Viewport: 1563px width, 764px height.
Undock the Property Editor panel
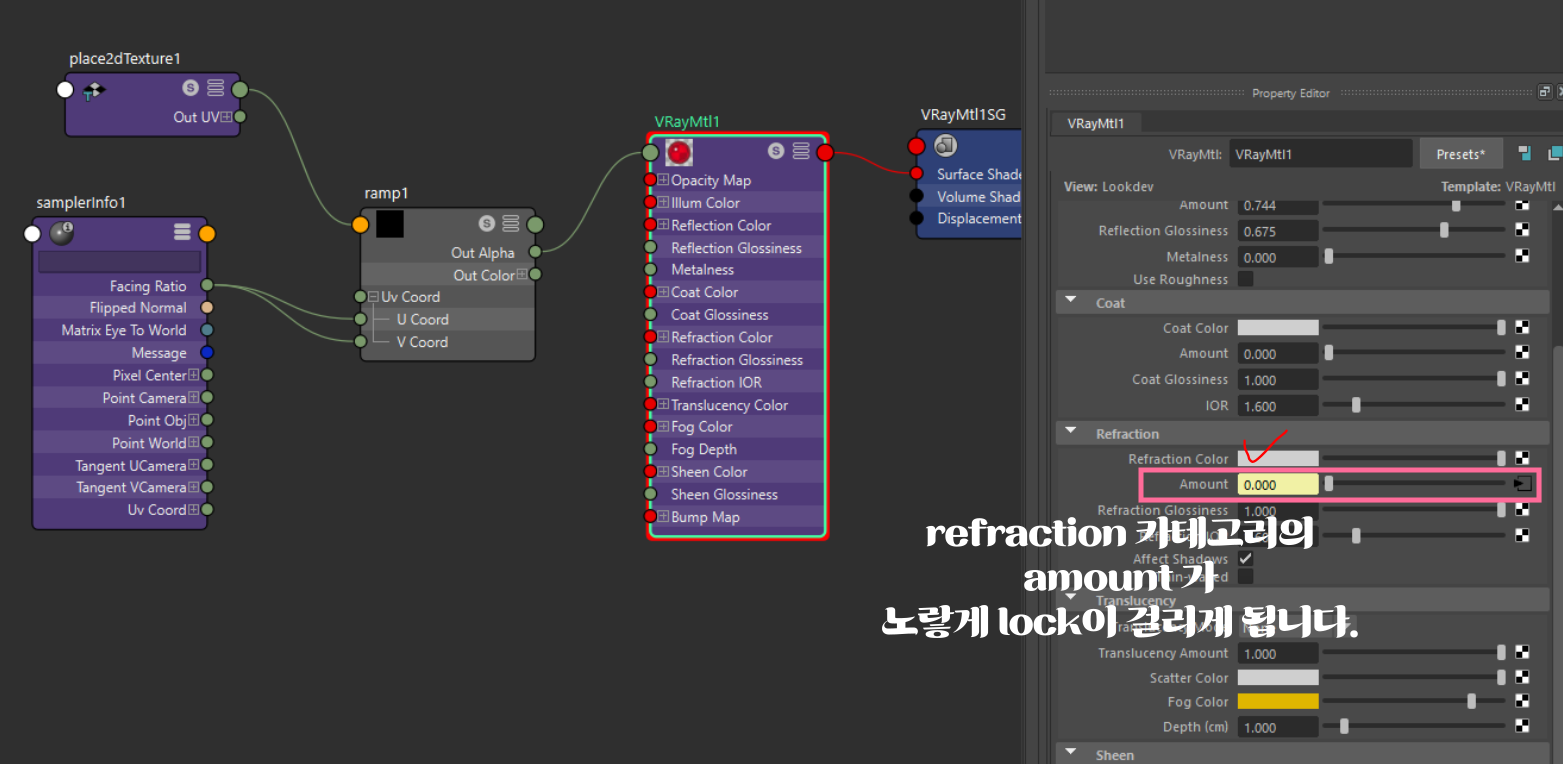1544,92
